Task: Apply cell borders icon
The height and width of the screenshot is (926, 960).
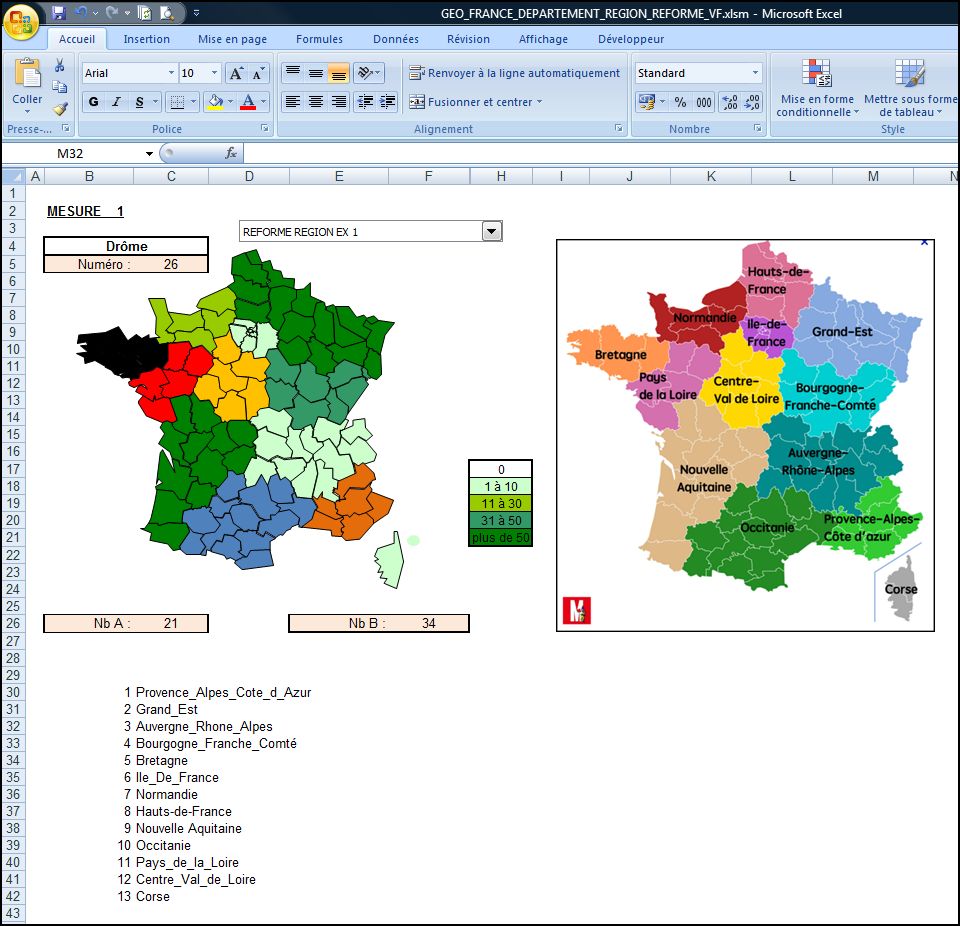Action: click(x=177, y=102)
